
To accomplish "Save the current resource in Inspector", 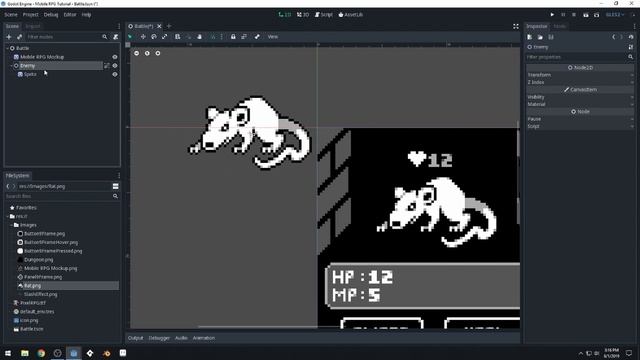I will (x=551, y=37).
